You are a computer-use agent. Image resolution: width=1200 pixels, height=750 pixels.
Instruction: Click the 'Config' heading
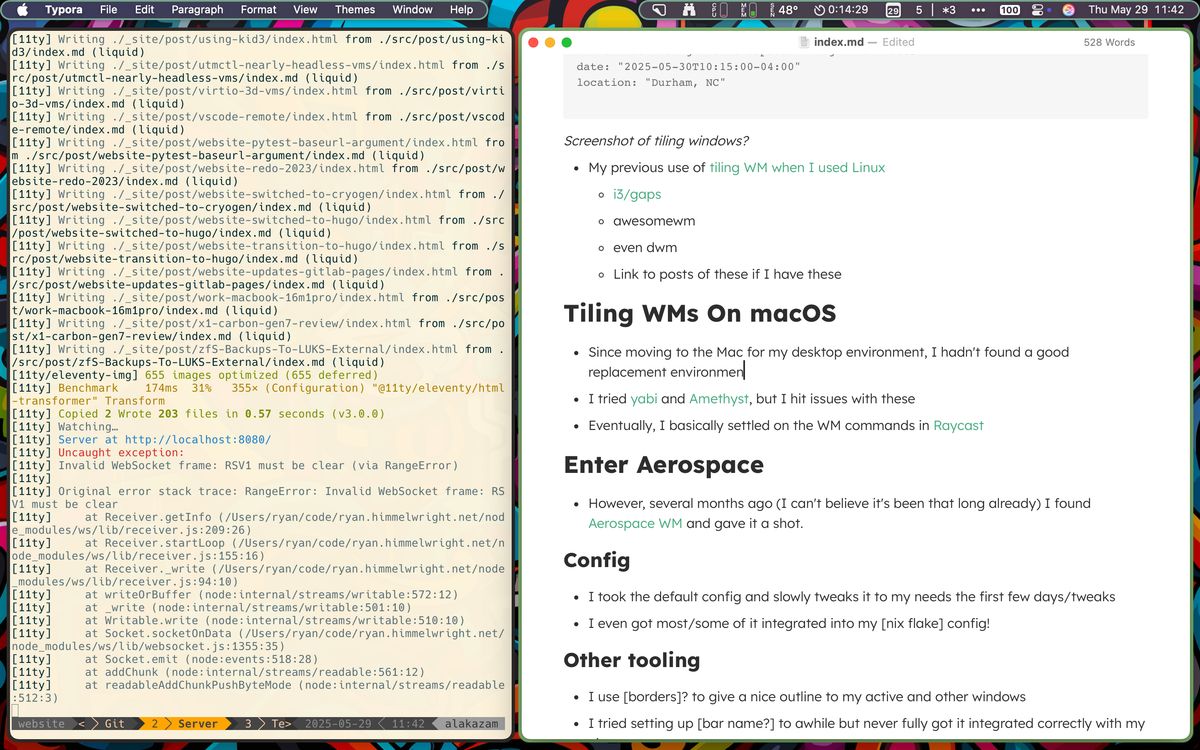click(x=596, y=560)
